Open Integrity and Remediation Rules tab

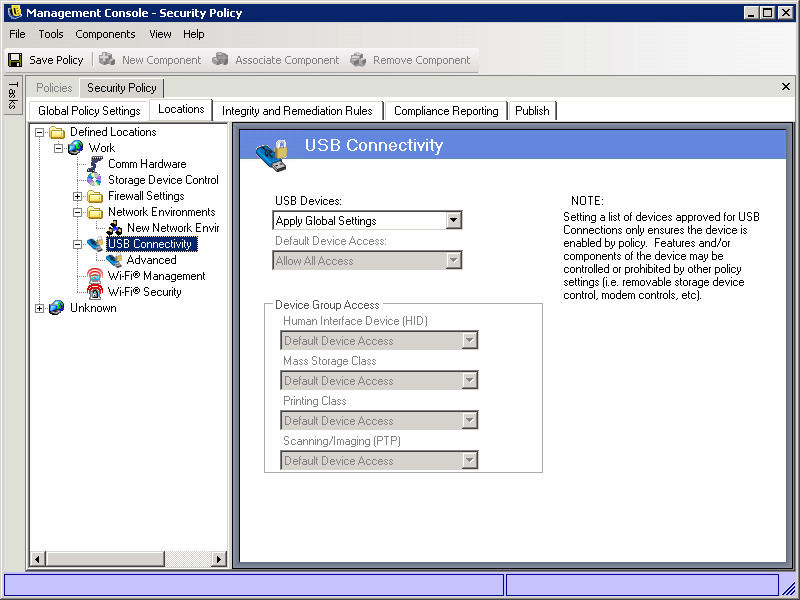pyautogui.click(x=297, y=111)
